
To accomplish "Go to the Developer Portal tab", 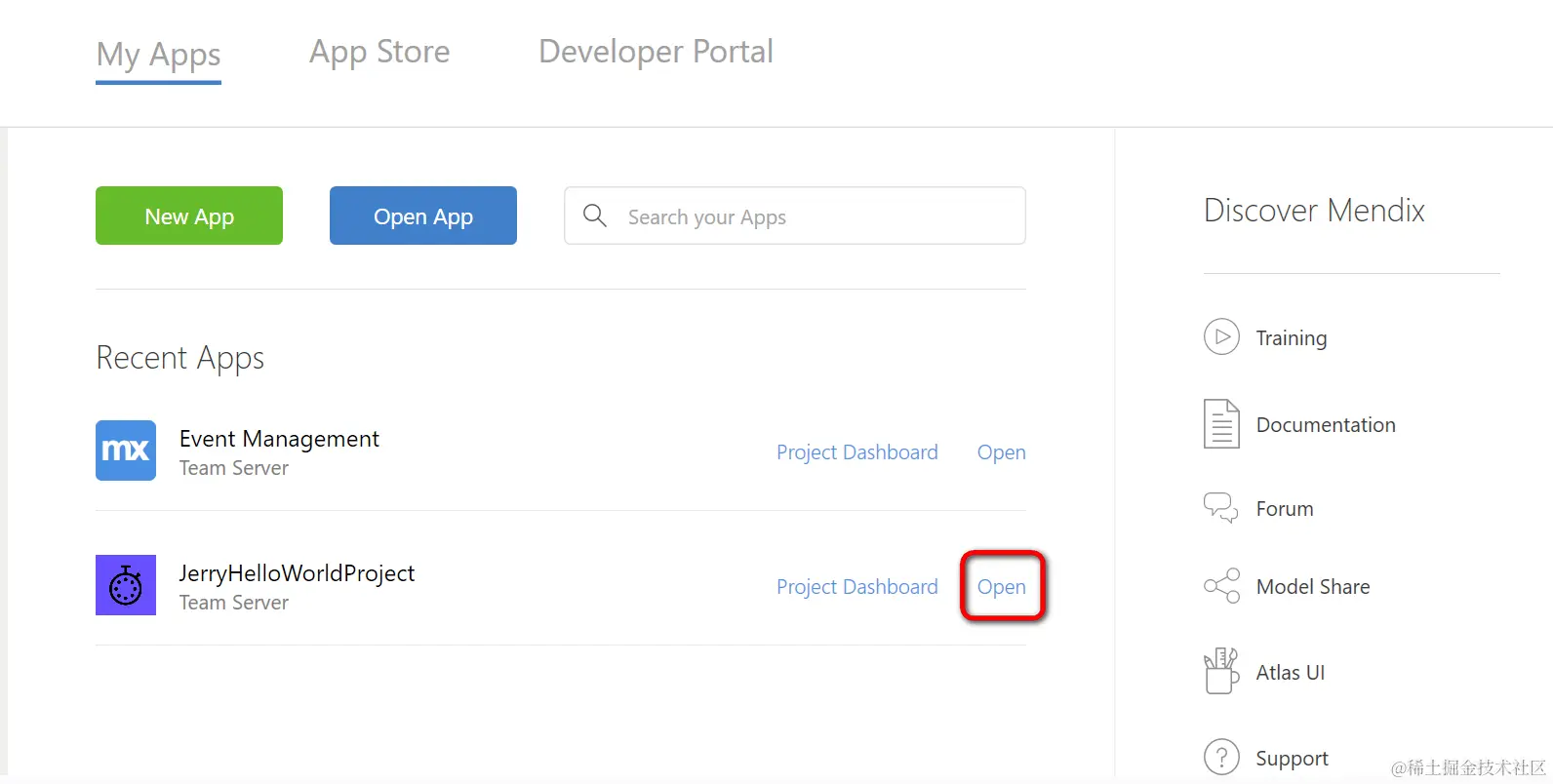I will pyautogui.click(x=656, y=52).
